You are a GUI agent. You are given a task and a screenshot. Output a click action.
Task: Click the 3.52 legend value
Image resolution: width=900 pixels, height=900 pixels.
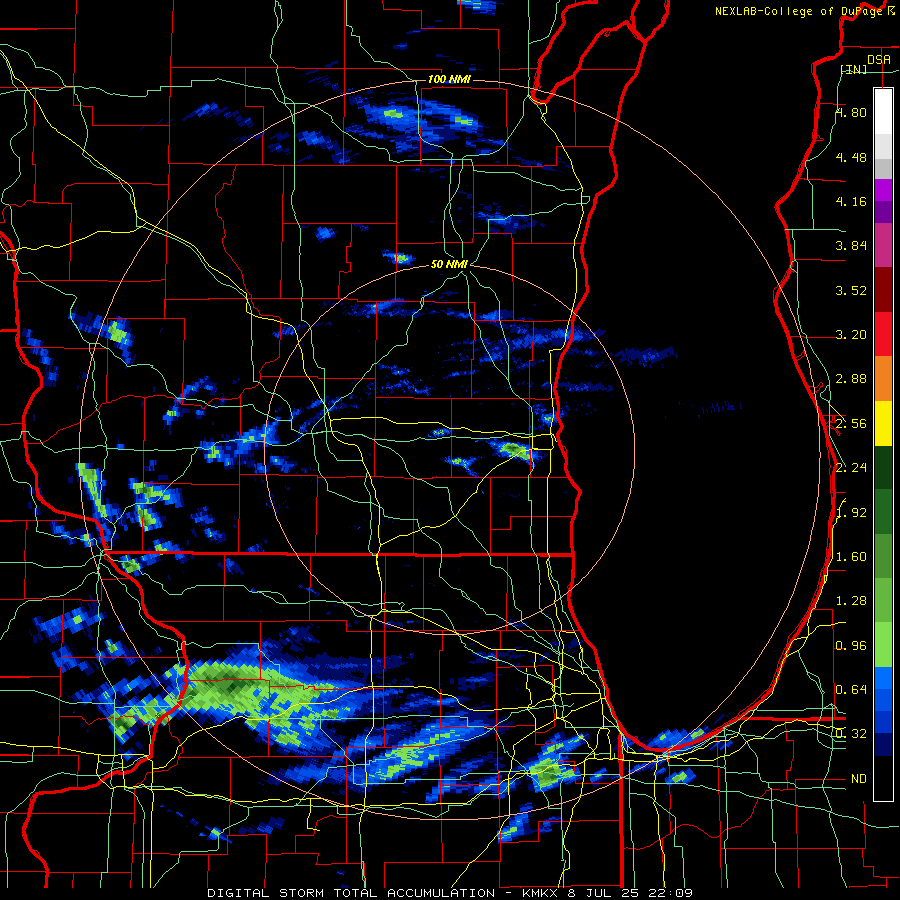click(x=851, y=290)
